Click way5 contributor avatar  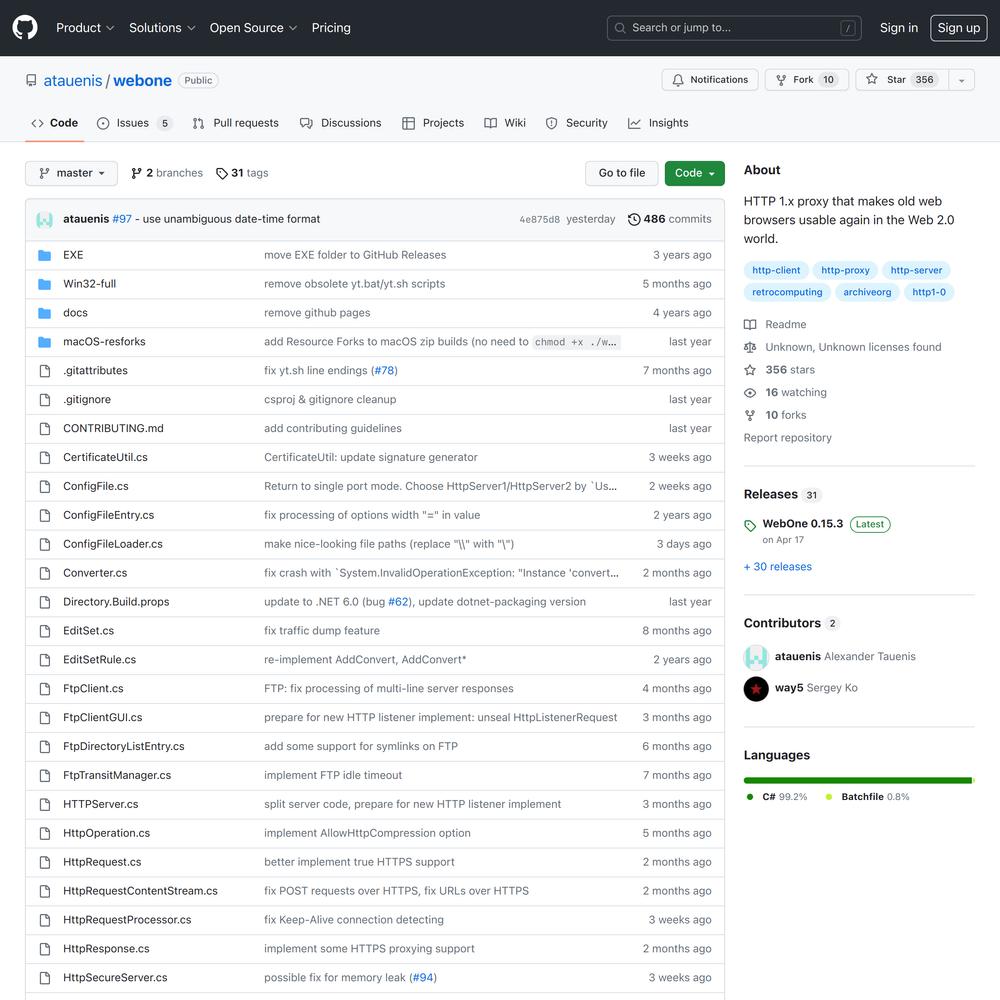(756, 688)
